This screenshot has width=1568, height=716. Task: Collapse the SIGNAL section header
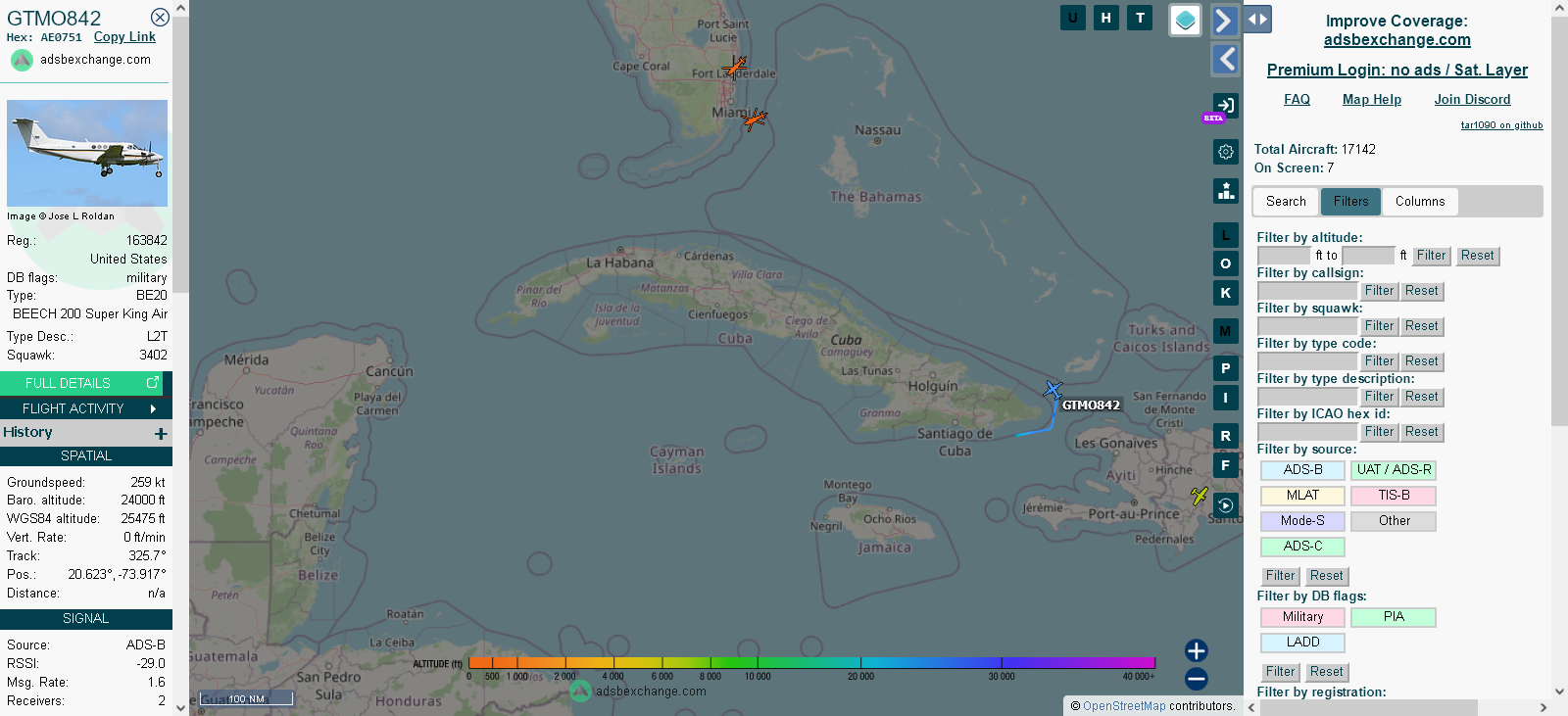click(86, 619)
